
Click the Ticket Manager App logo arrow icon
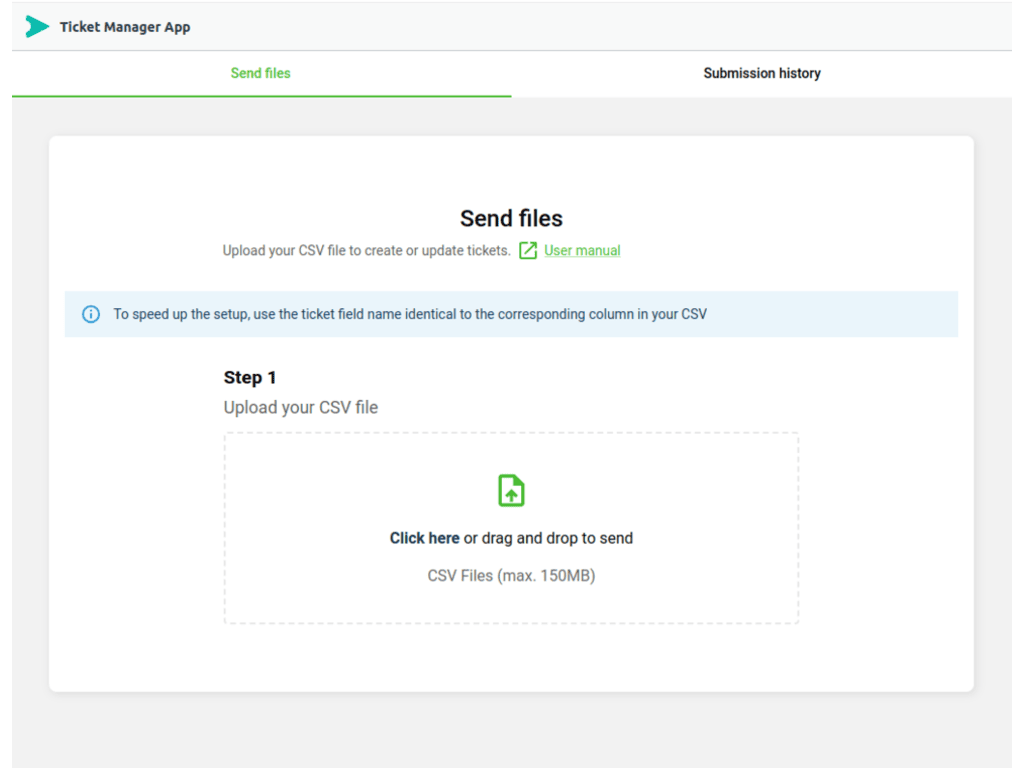[37, 26]
